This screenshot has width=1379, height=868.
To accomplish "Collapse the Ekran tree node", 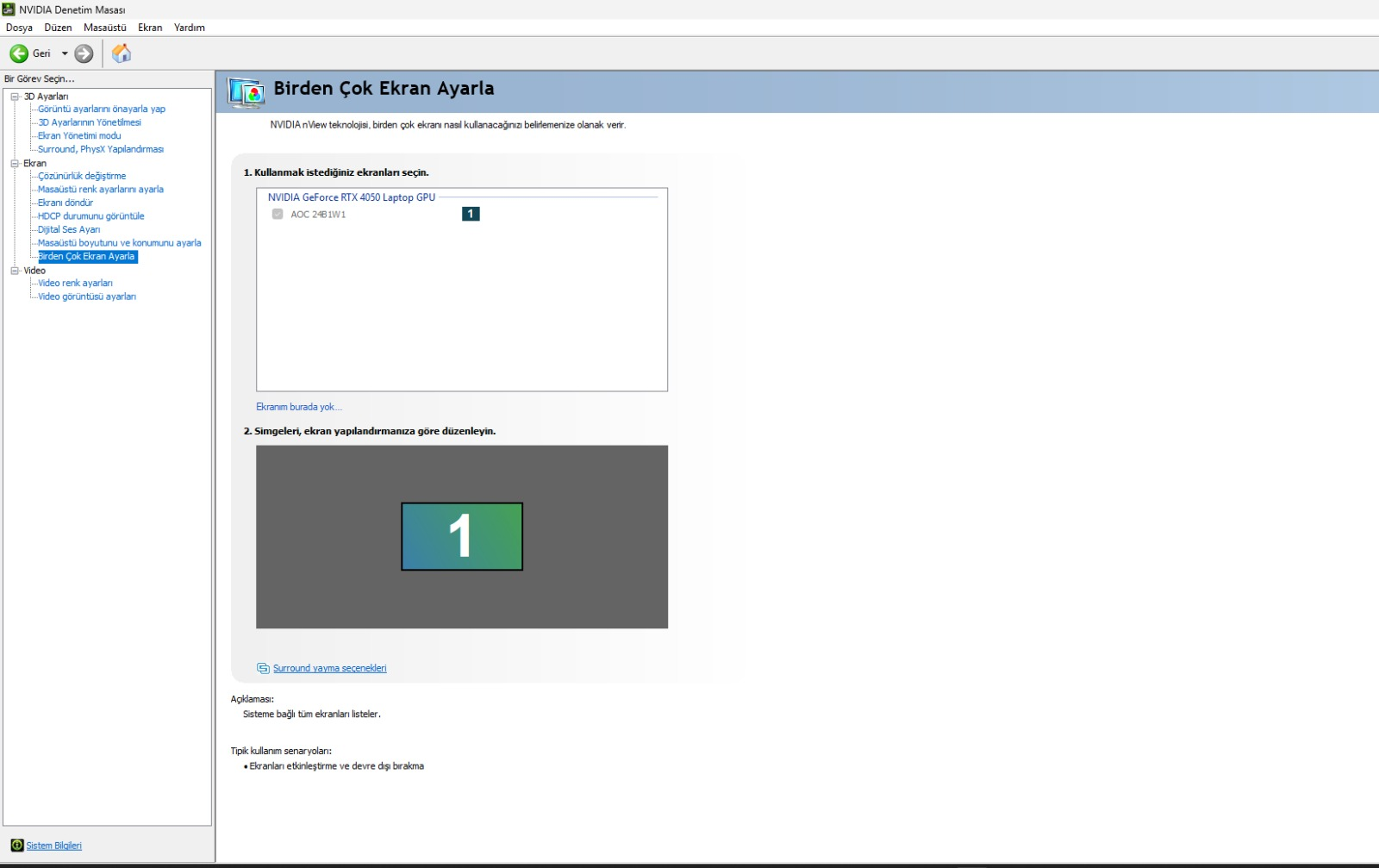I will click(x=15, y=163).
